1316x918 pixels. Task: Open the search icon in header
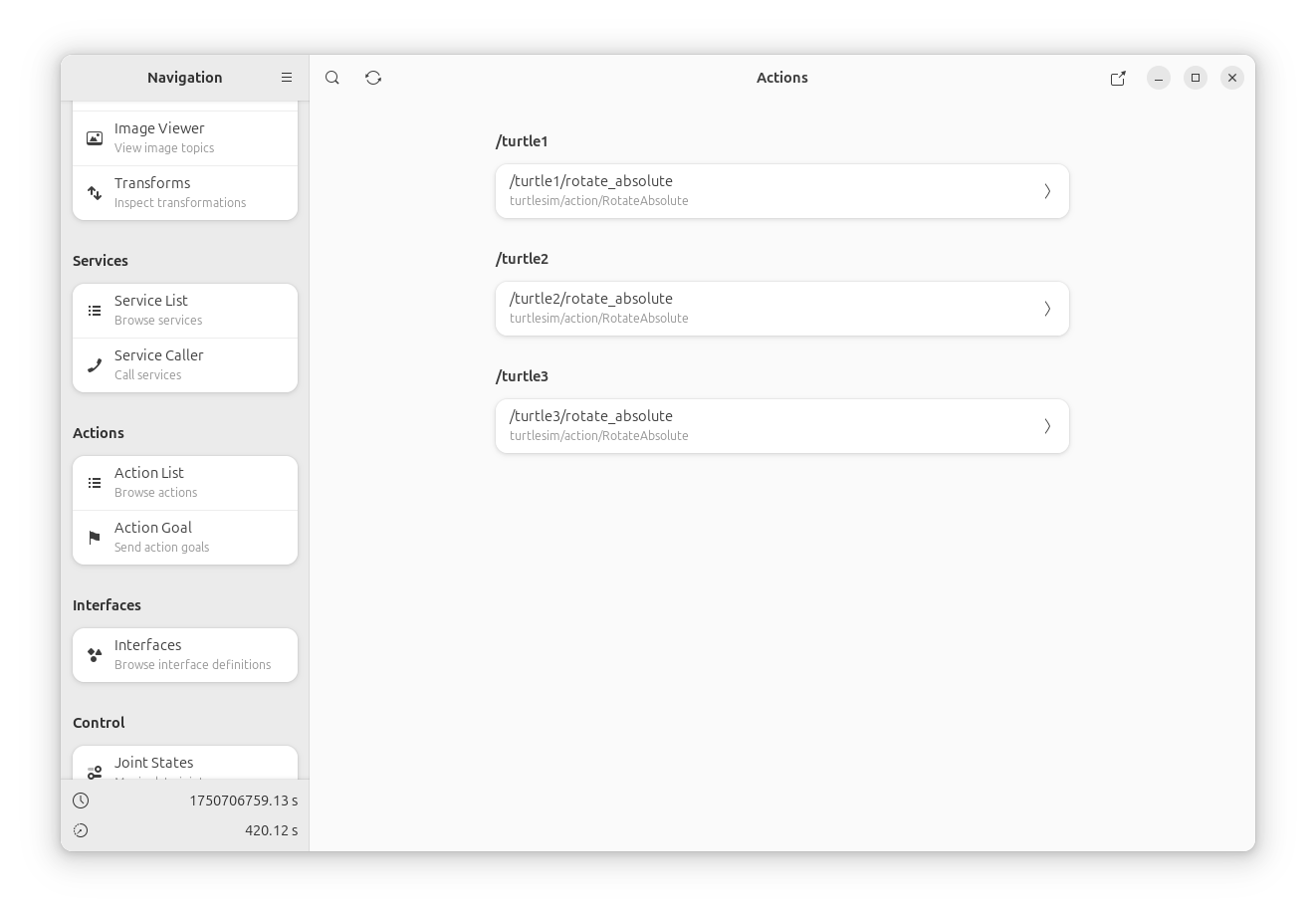(x=332, y=78)
